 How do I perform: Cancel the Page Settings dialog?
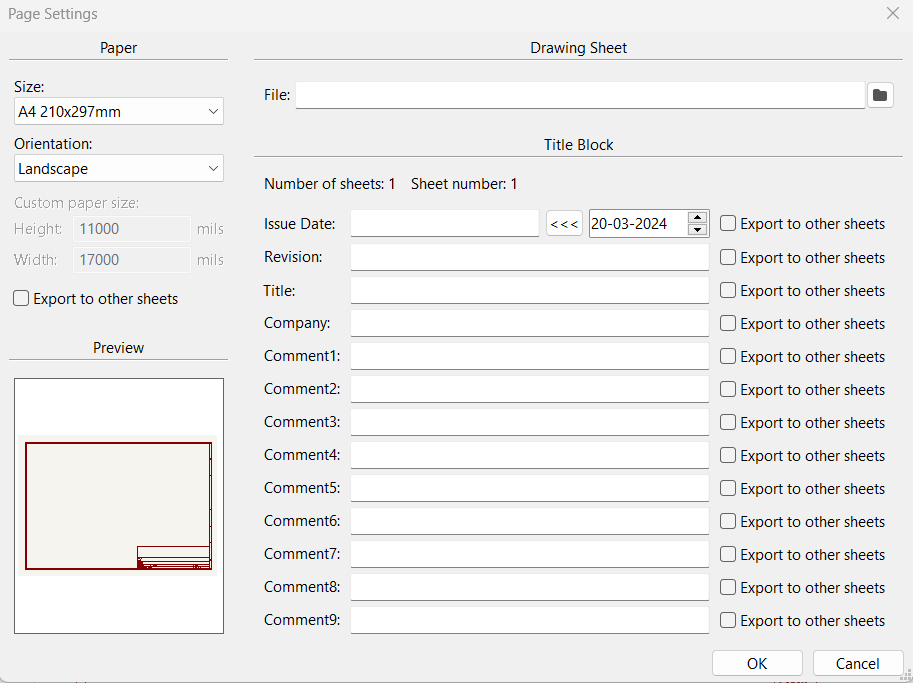857,663
